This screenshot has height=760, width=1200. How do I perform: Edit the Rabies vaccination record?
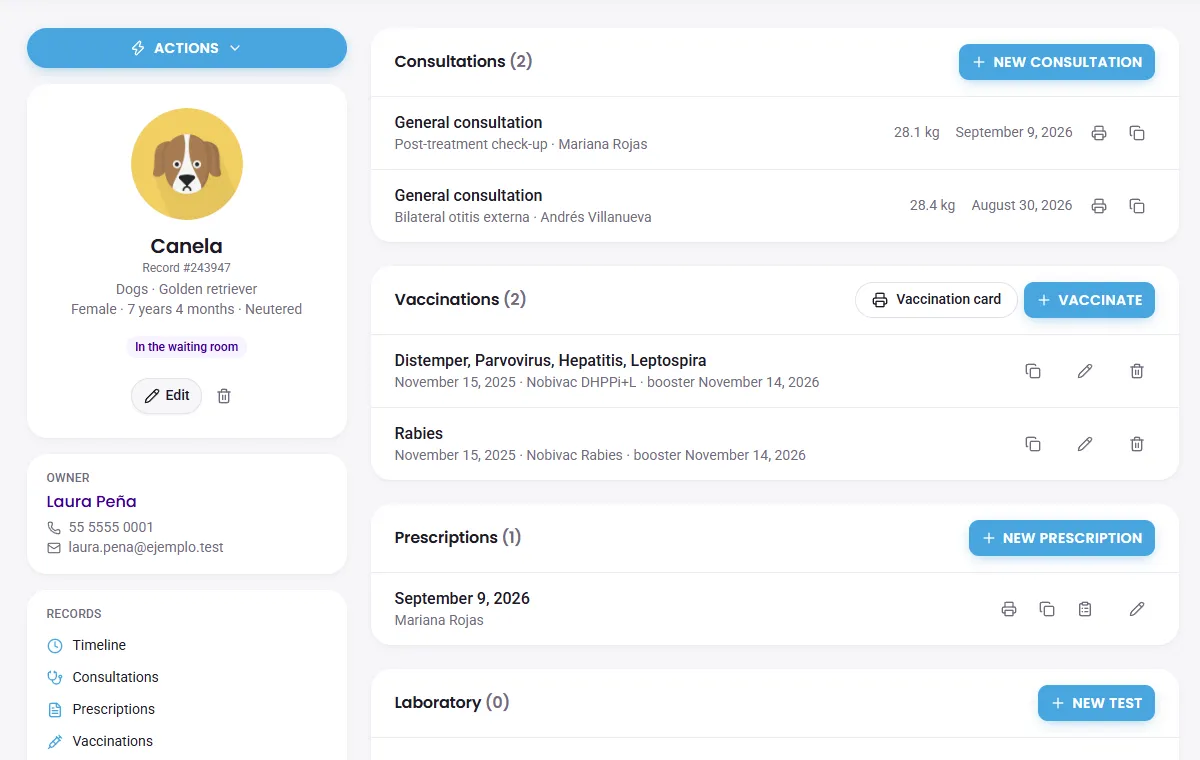tap(1085, 444)
